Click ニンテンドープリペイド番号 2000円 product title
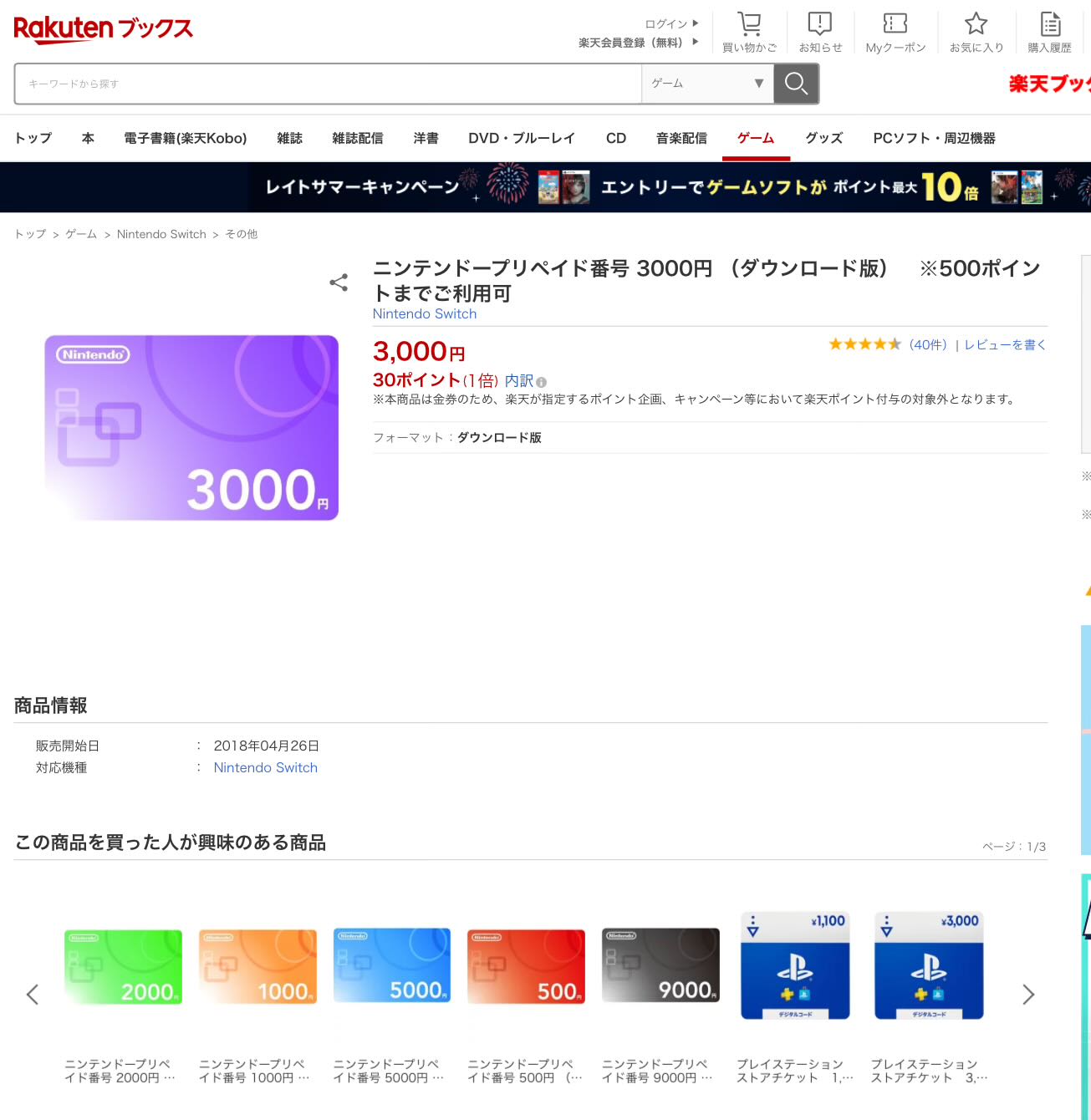 click(x=120, y=1071)
